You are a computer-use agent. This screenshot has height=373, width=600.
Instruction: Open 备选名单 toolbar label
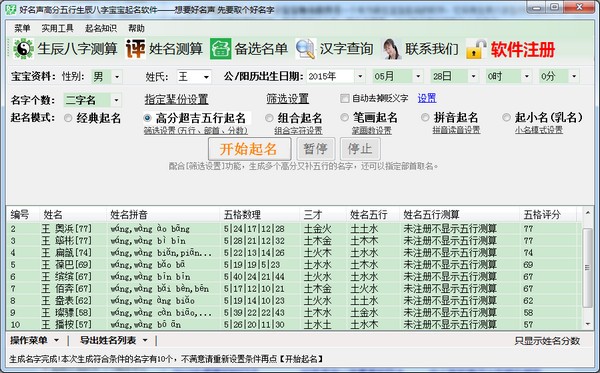[261, 49]
